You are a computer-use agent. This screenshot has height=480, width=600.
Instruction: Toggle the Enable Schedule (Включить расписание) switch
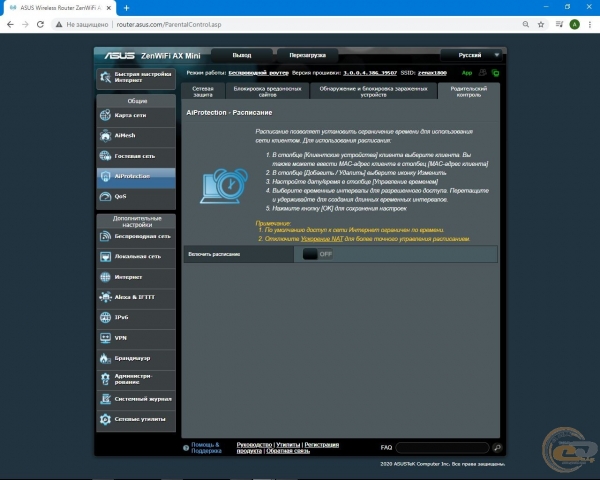pyautogui.click(x=318, y=254)
